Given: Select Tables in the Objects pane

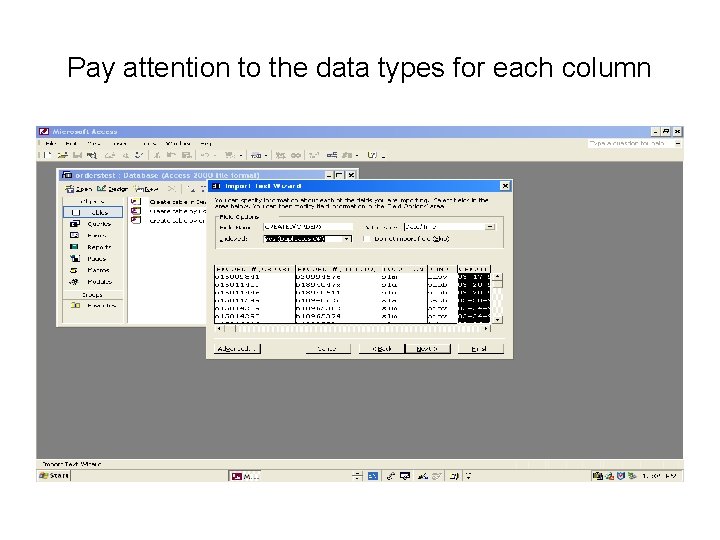Looking at the screenshot, I should click(93, 212).
